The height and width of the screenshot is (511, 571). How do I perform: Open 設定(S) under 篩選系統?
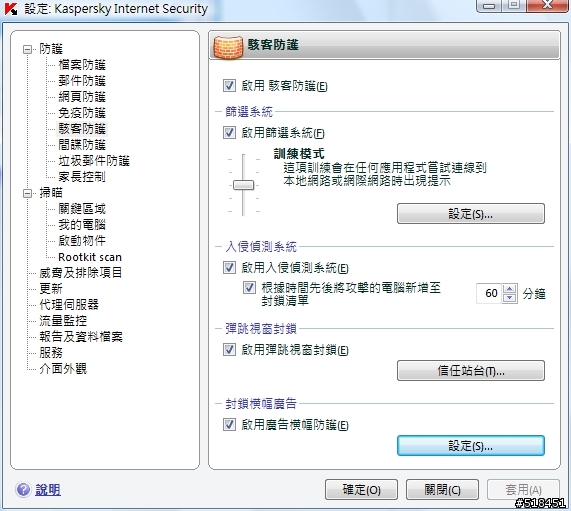471,213
